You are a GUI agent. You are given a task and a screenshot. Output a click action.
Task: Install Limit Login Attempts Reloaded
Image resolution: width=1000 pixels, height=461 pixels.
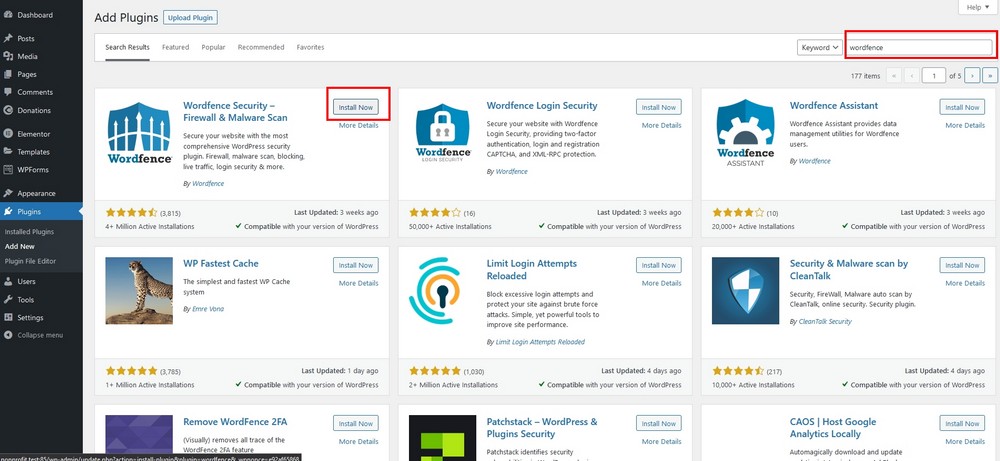(659, 265)
